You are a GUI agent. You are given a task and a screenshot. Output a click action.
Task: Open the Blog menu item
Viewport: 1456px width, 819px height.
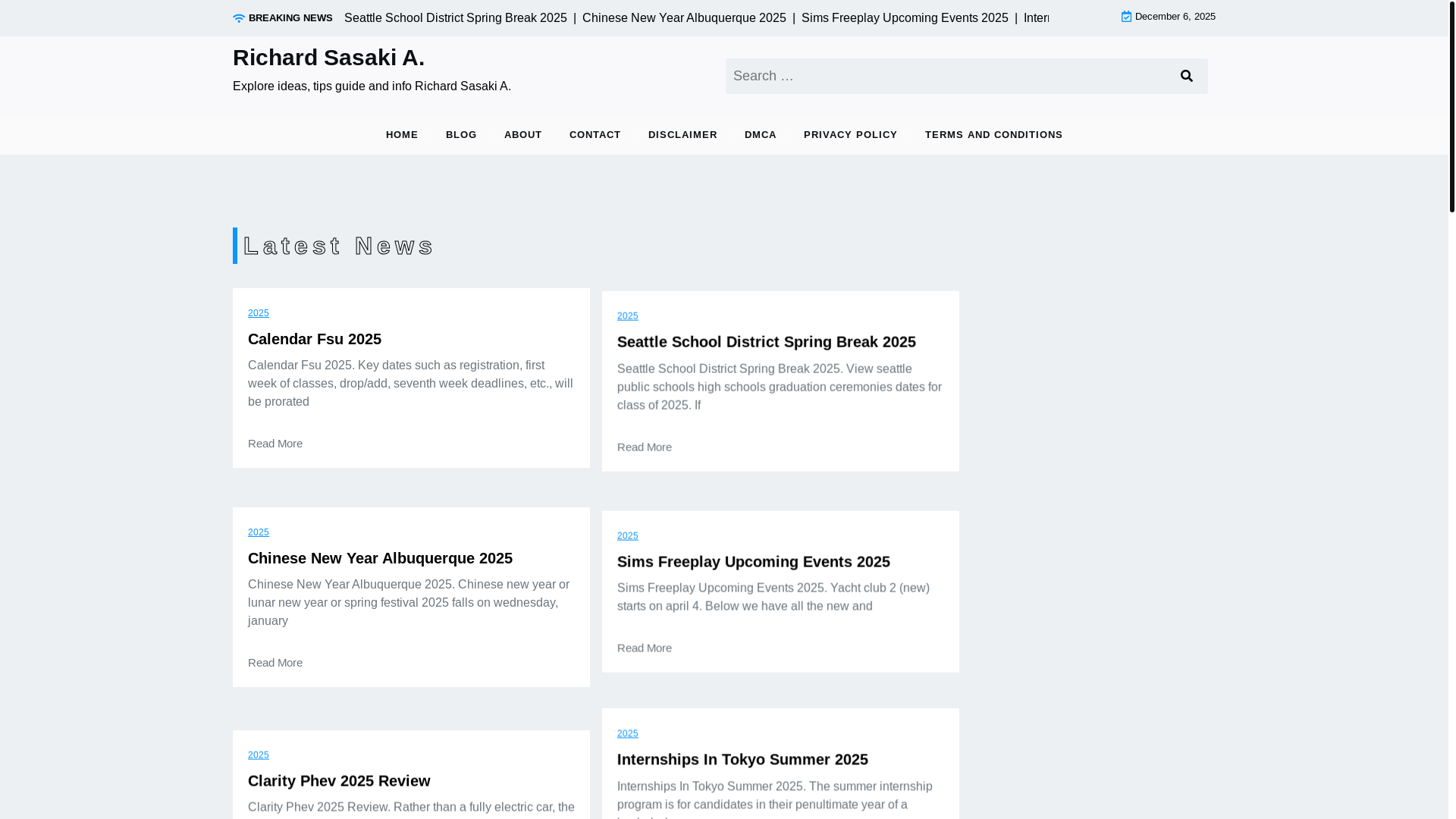click(461, 135)
